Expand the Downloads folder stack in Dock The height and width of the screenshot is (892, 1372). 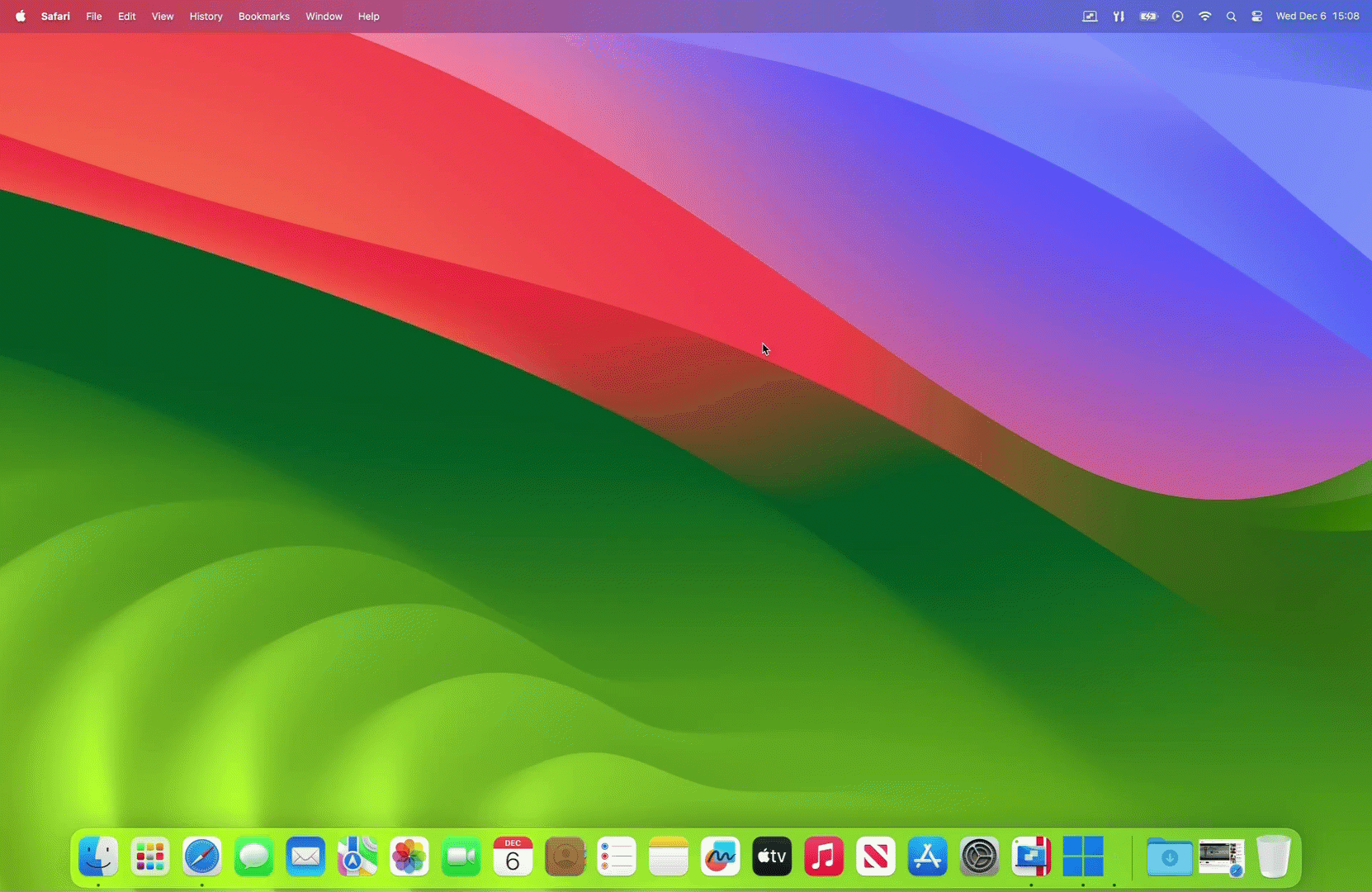(1169, 856)
